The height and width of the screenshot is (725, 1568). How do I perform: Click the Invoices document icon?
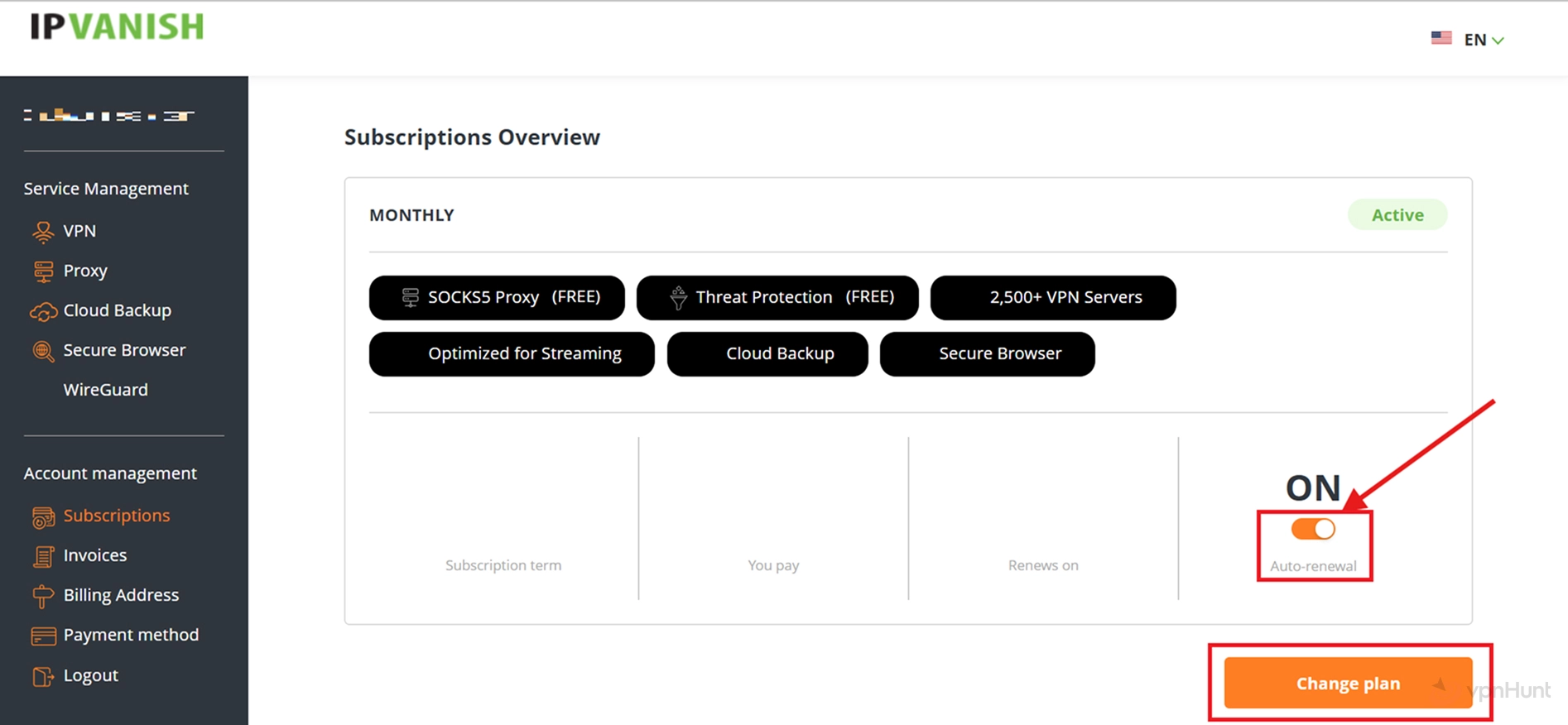(43, 556)
